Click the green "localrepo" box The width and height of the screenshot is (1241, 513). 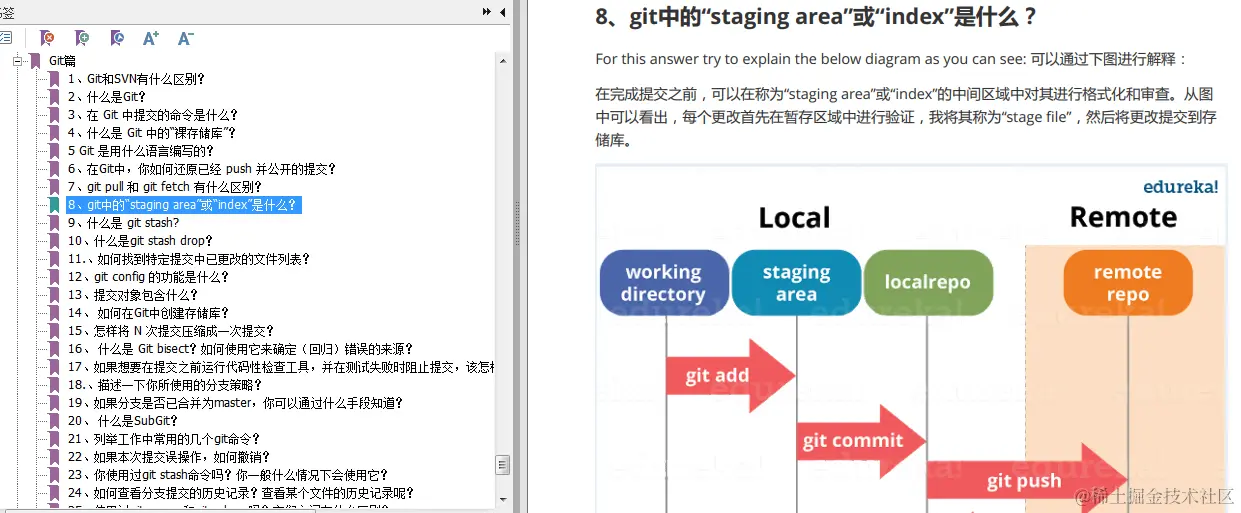click(928, 283)
